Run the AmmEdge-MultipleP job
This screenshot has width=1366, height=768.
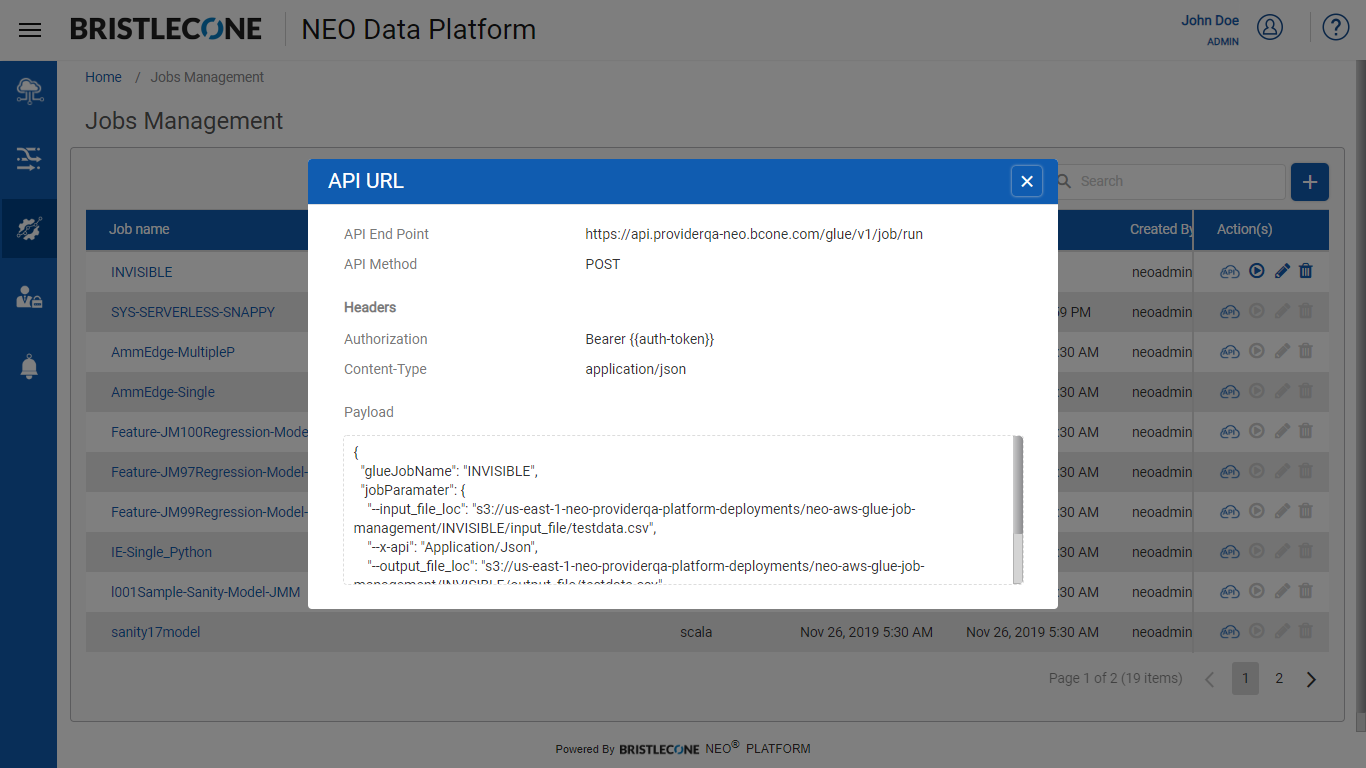click(1257, 351)
